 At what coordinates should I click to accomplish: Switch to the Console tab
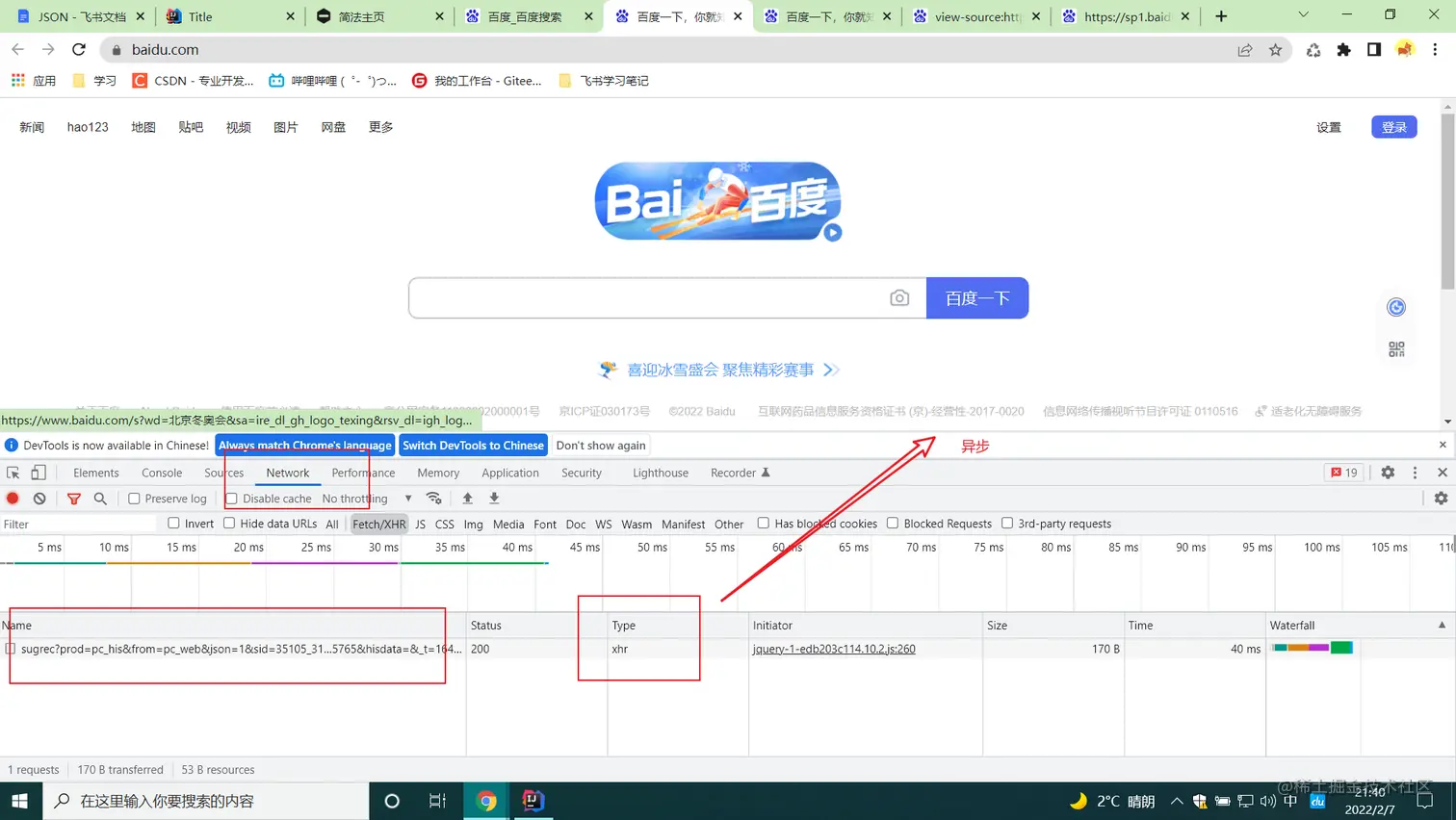pos(162,473)
